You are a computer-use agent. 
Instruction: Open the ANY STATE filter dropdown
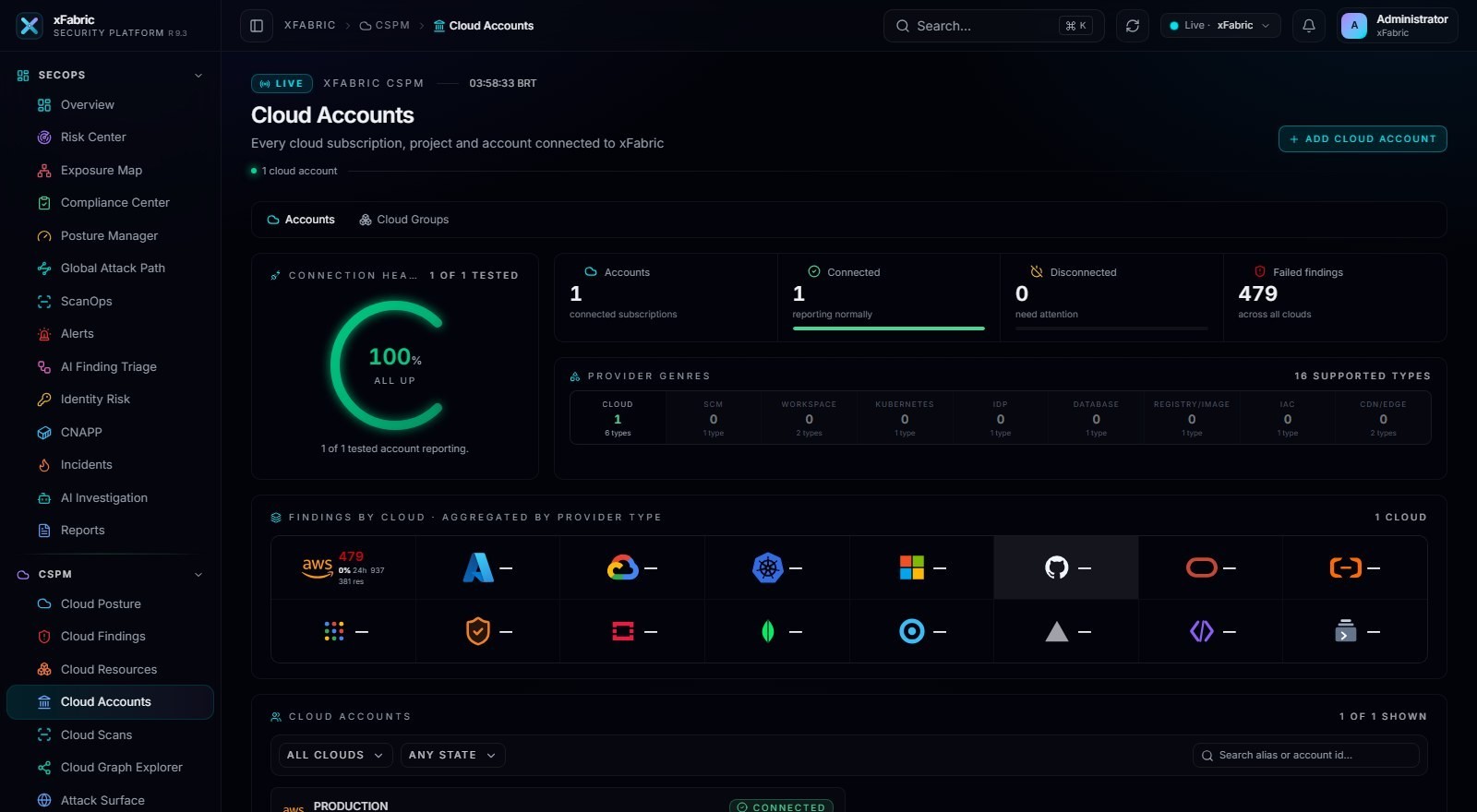pos(452,755)
